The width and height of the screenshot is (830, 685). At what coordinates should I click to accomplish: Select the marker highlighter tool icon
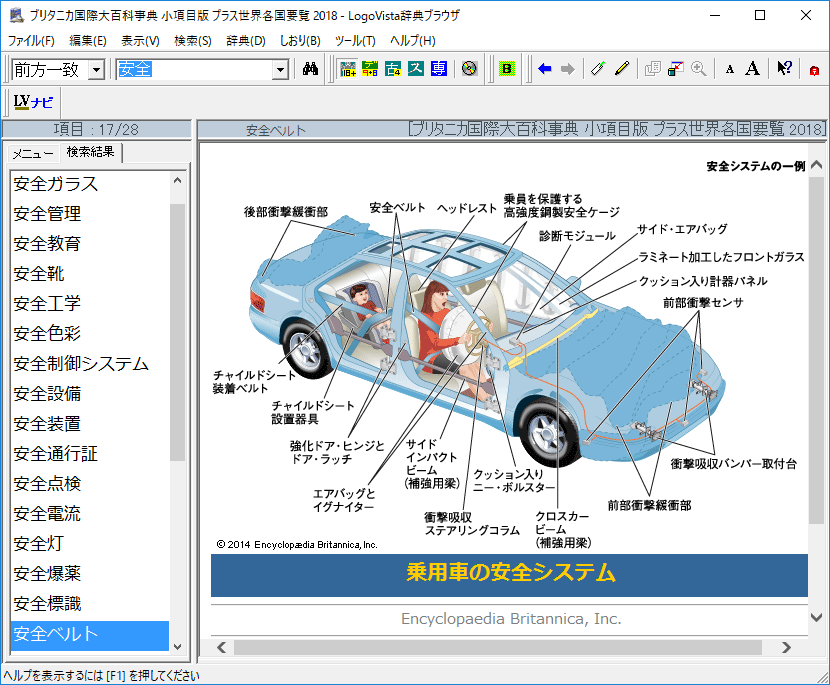pos(598,69)
